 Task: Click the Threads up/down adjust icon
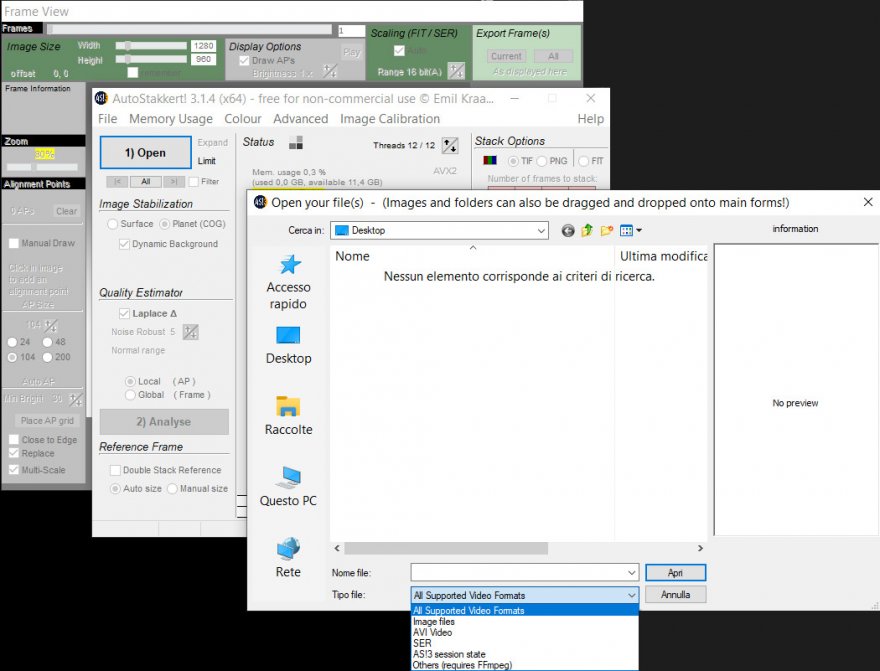coord(450,145)
